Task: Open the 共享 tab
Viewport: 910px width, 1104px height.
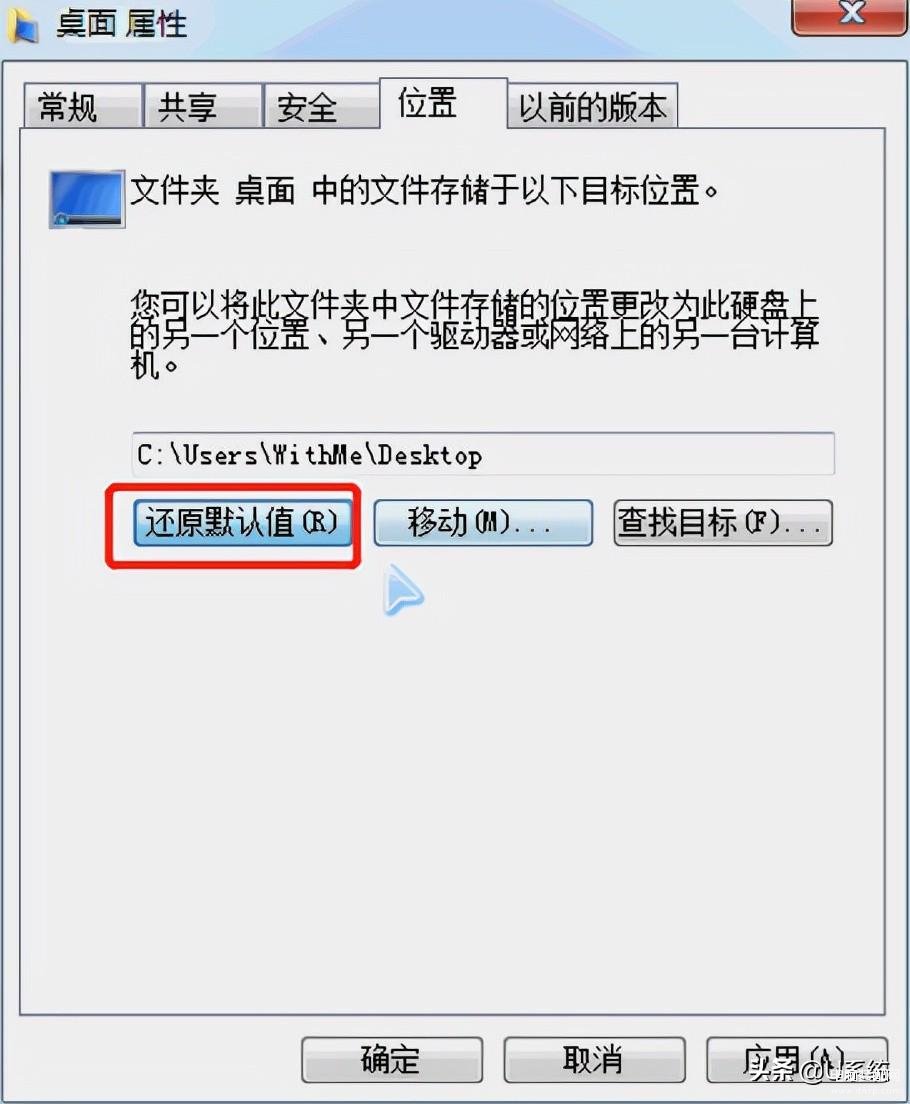Action: 203,106
